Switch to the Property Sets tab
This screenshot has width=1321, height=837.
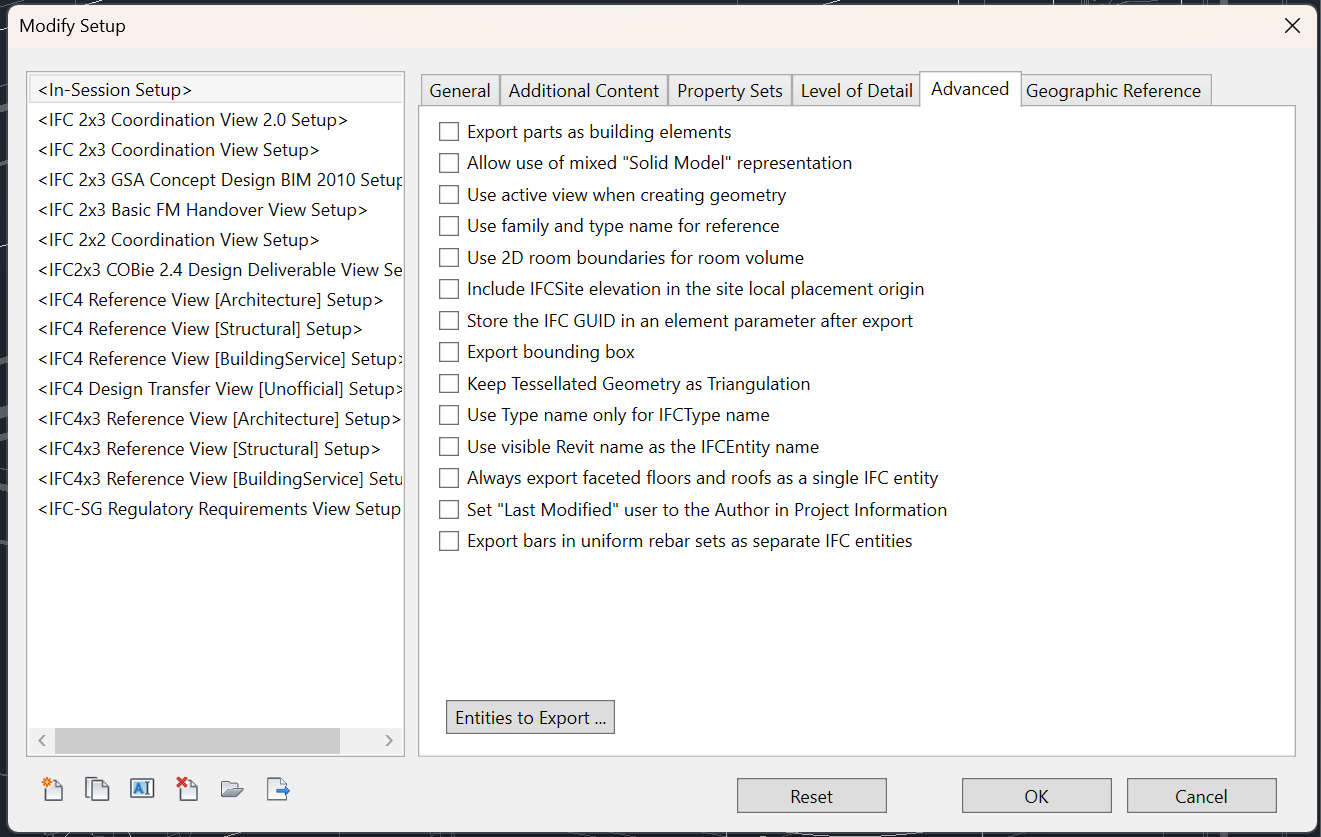[730, 90]
